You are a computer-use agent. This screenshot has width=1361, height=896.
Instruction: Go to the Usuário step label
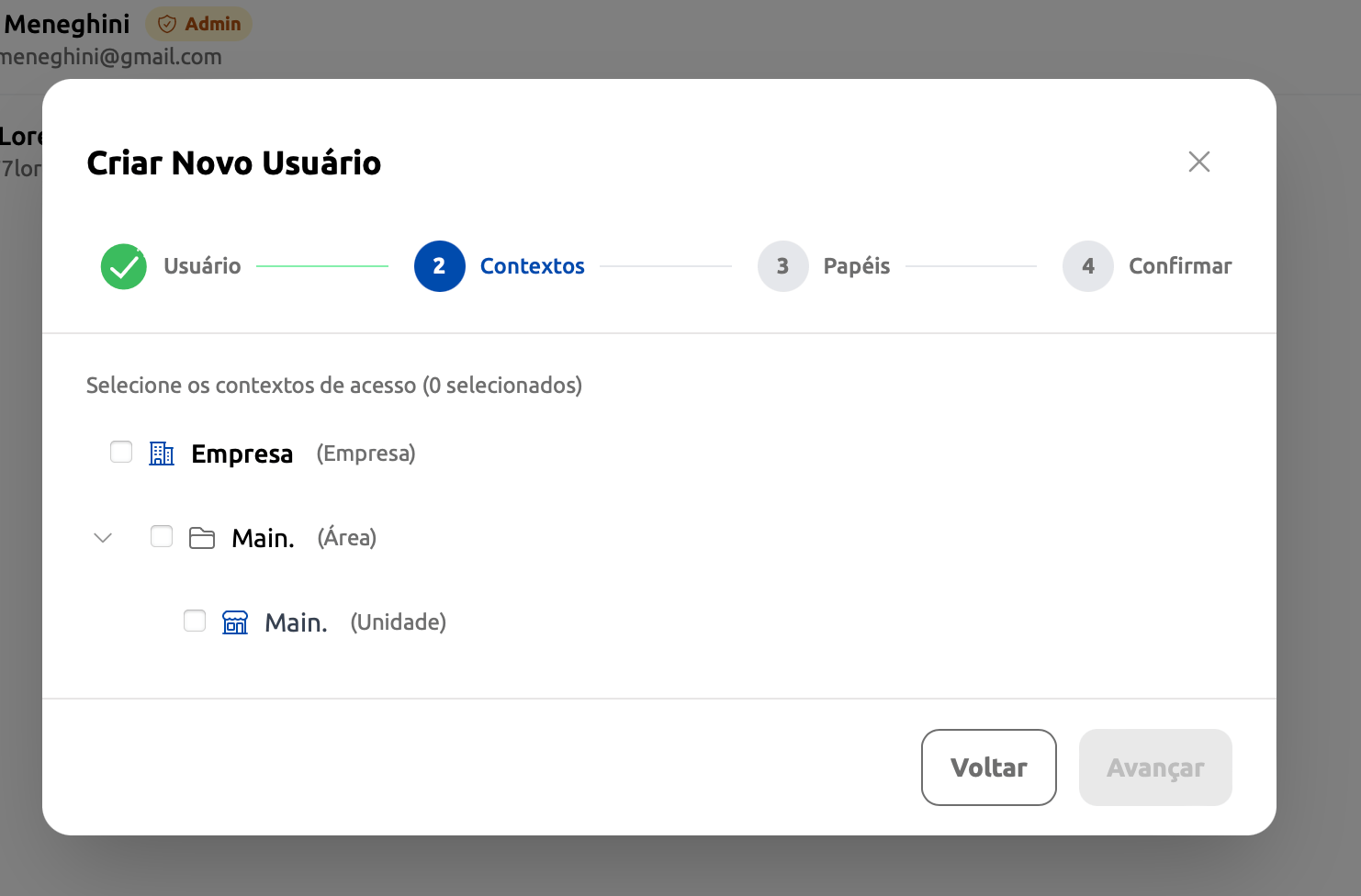(x=202, y=266)
